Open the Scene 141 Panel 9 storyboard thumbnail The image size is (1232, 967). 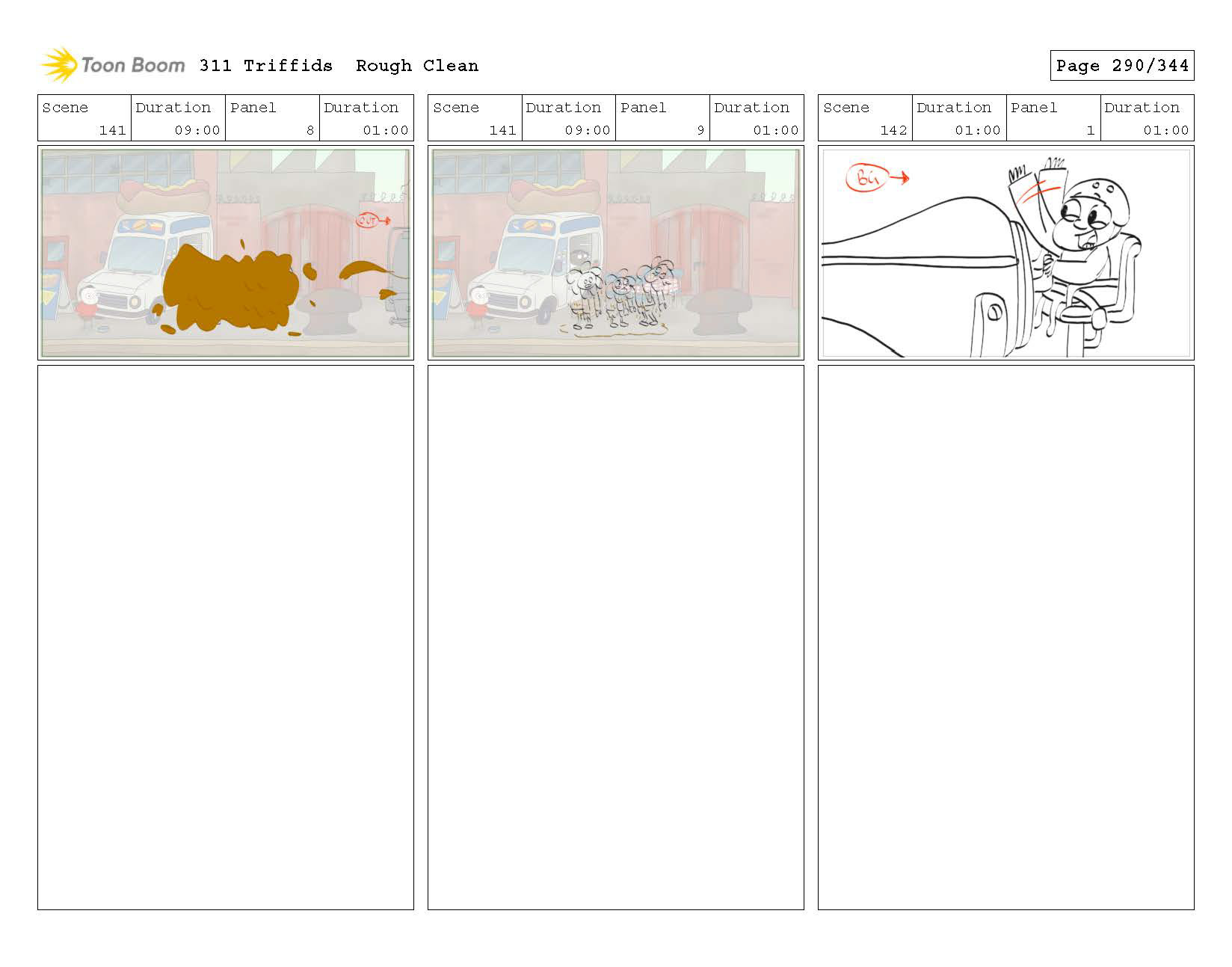[x=616, y=253]
